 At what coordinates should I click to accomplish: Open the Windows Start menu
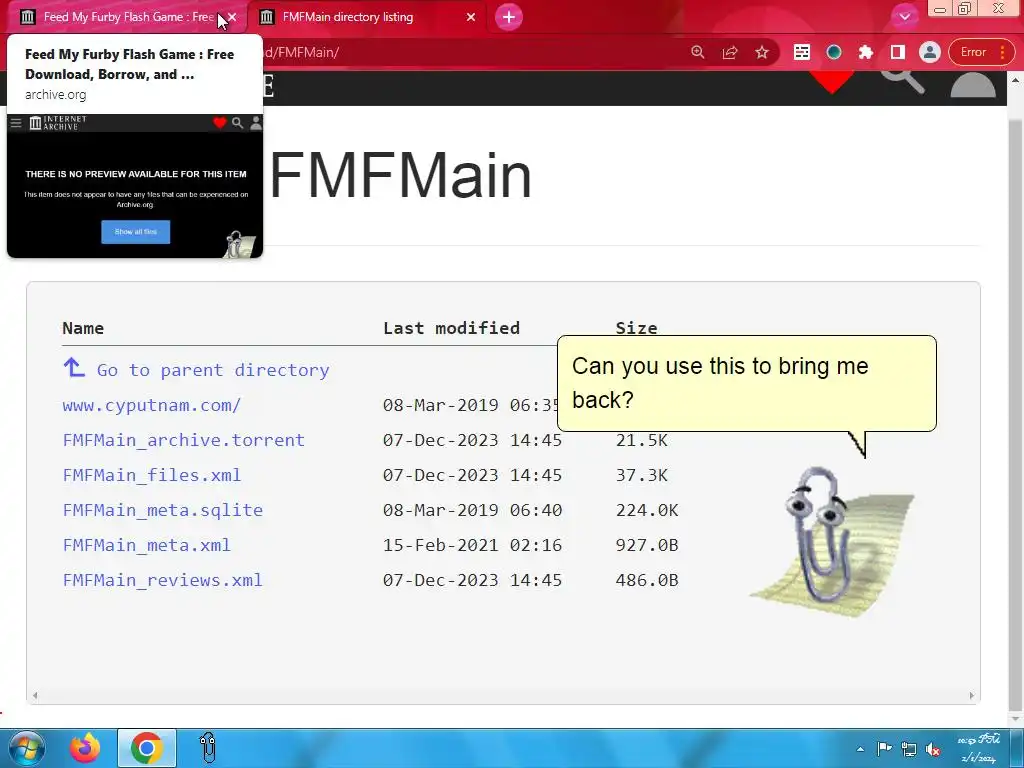(26, 748)
